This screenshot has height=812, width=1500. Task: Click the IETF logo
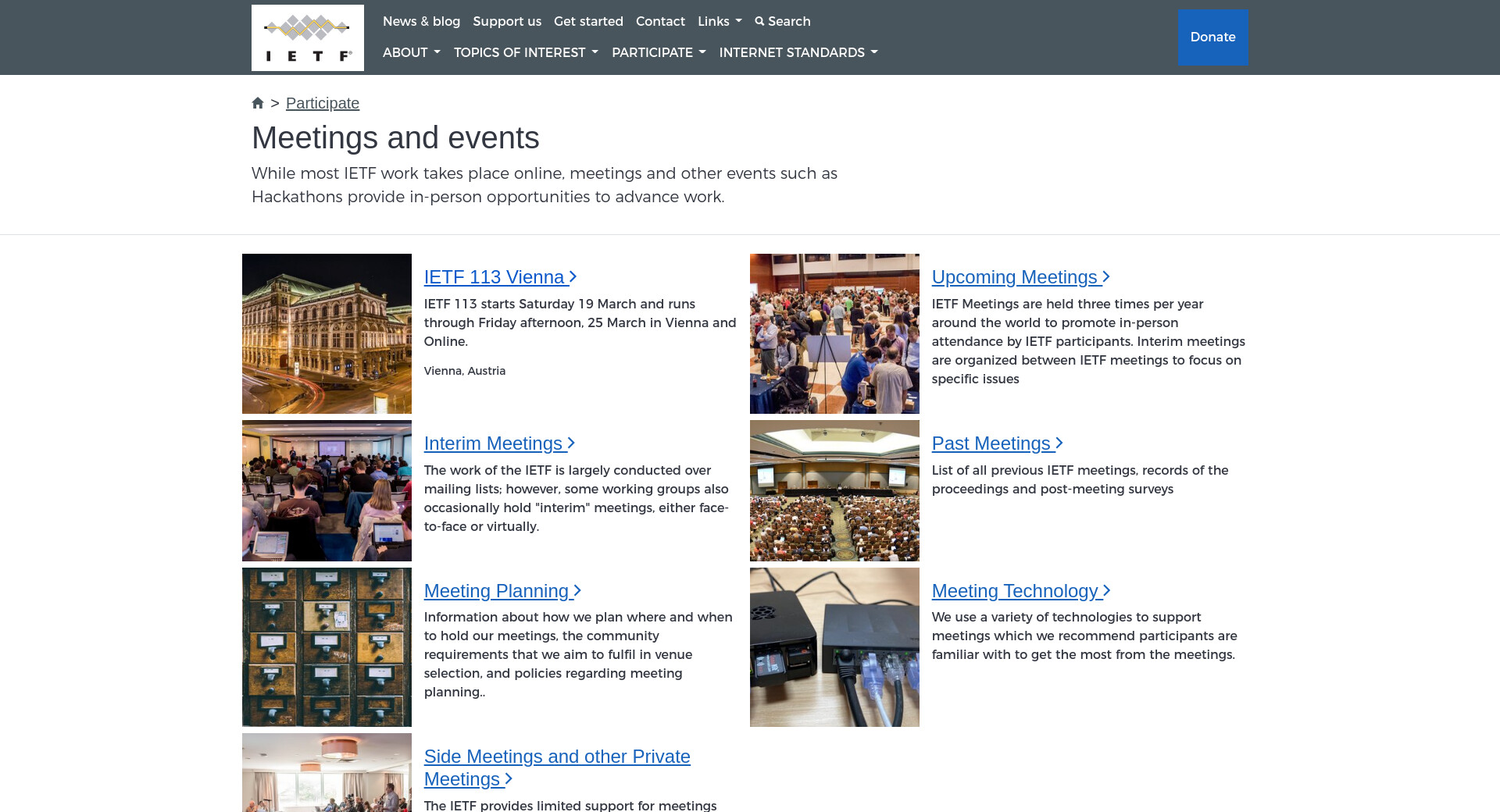point(308,37)
